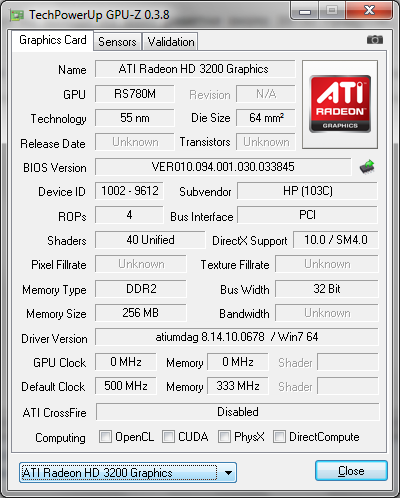Viewport: 400px width, 498px height.
Task: Click the ATI Radeon Graphics logo
Action: [340, 104]
